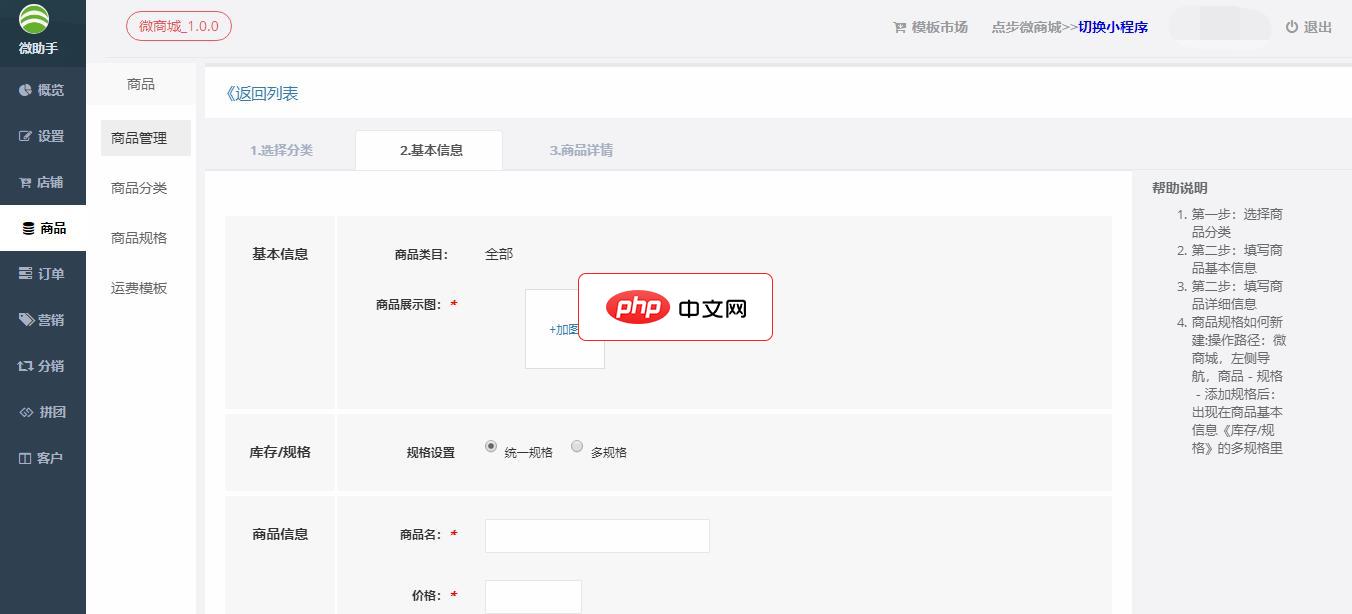The image size is (1352, 614).
Task: Open the 分销 distribution section
Action: [x=42, y=365]
